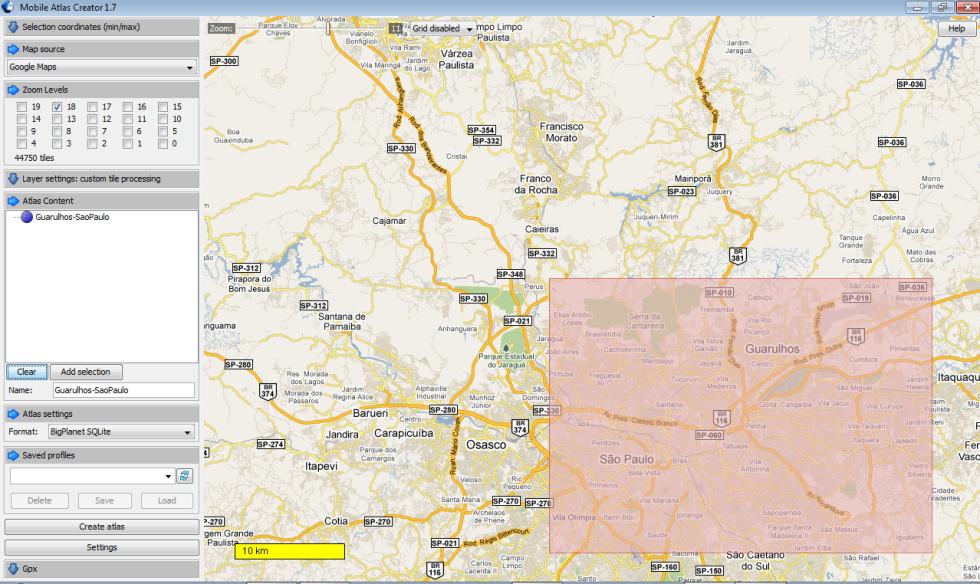
Task: Click the SP-348 road shield on the map
Action: coord(511,274)
